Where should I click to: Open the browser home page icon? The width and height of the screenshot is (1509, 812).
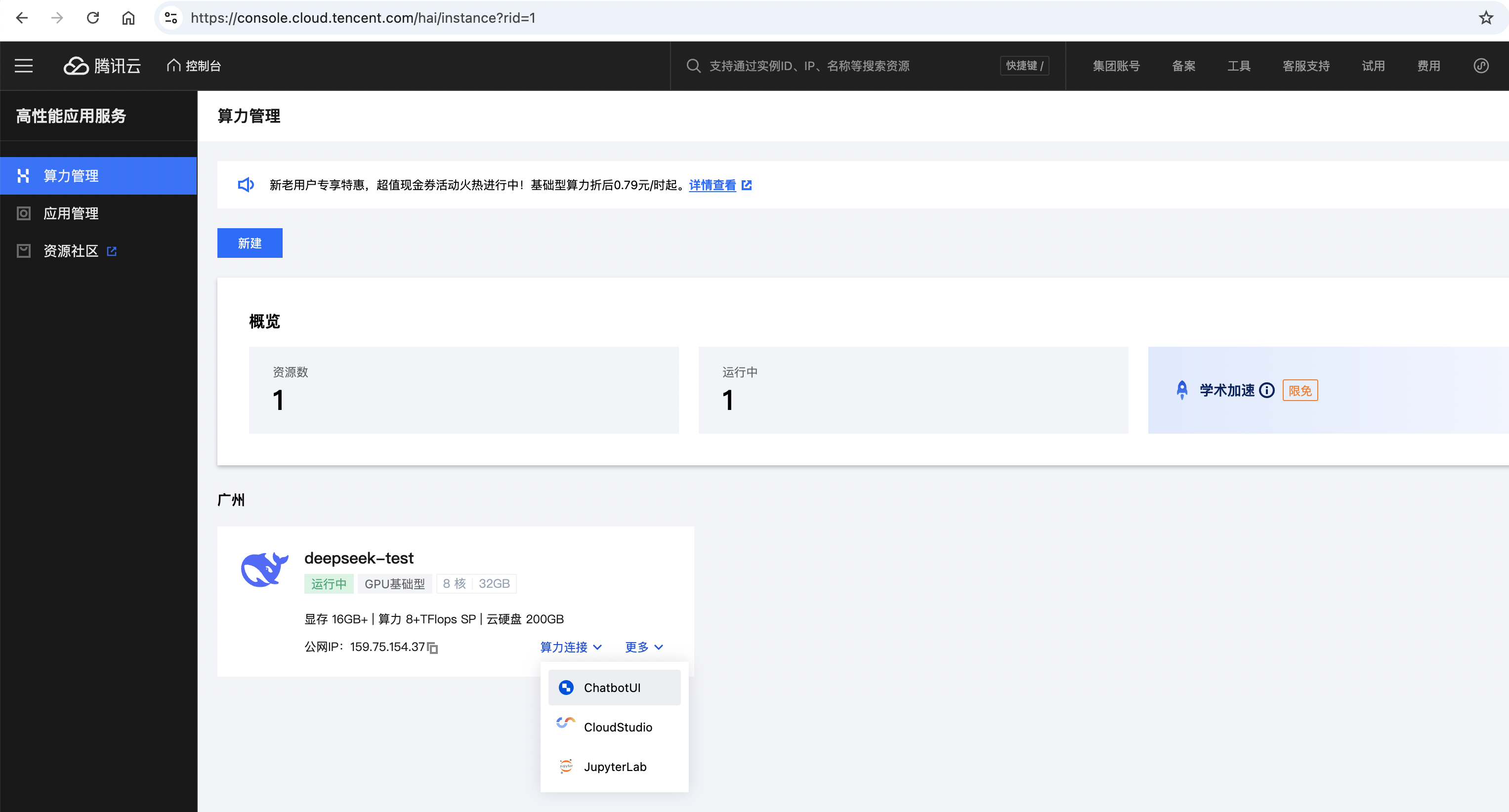[128, 18]
